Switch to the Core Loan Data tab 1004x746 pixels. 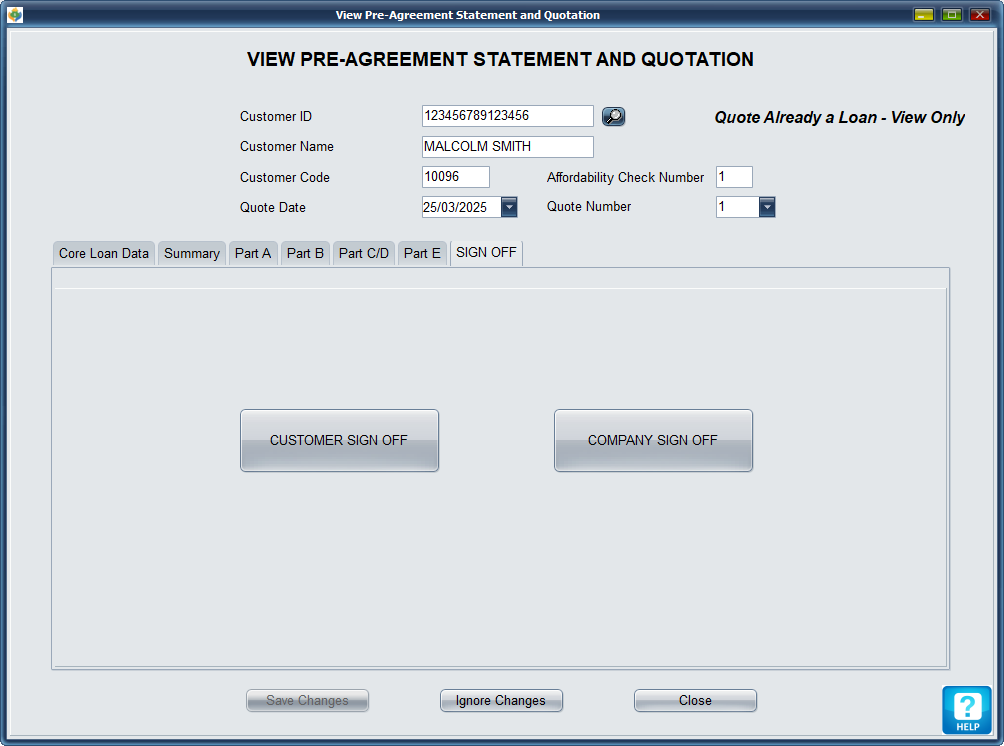pyautogui.click(x=104, y=253)
